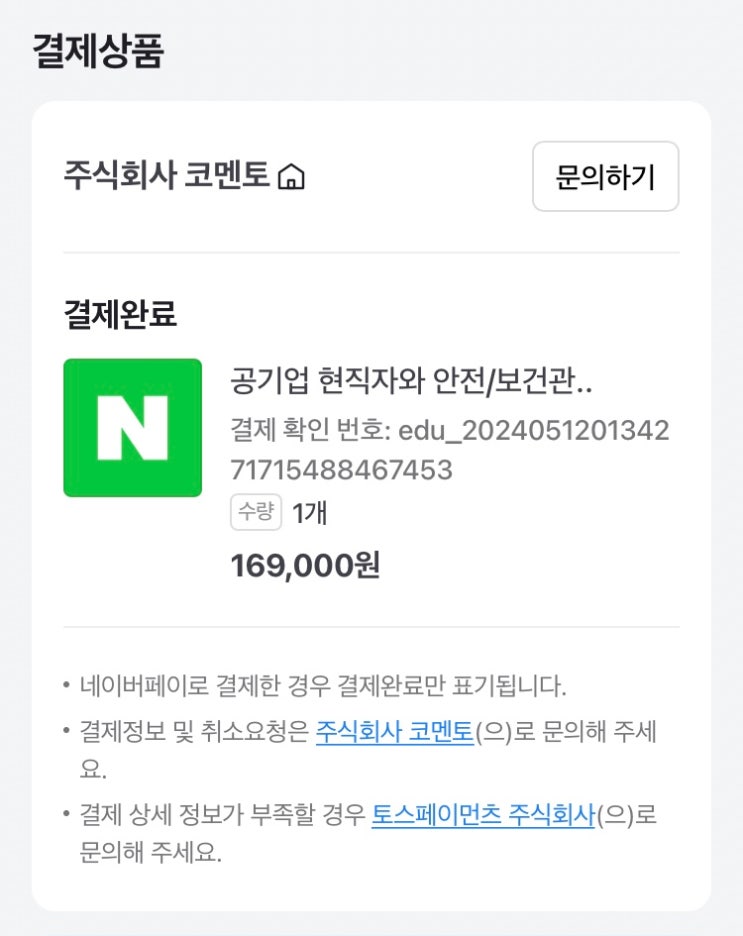Image resolution: width=743 pixels, height=936 pixels.
Task: Click the 결제정보 및 취소요청은 notice text
Action: (x=196, y=731)
